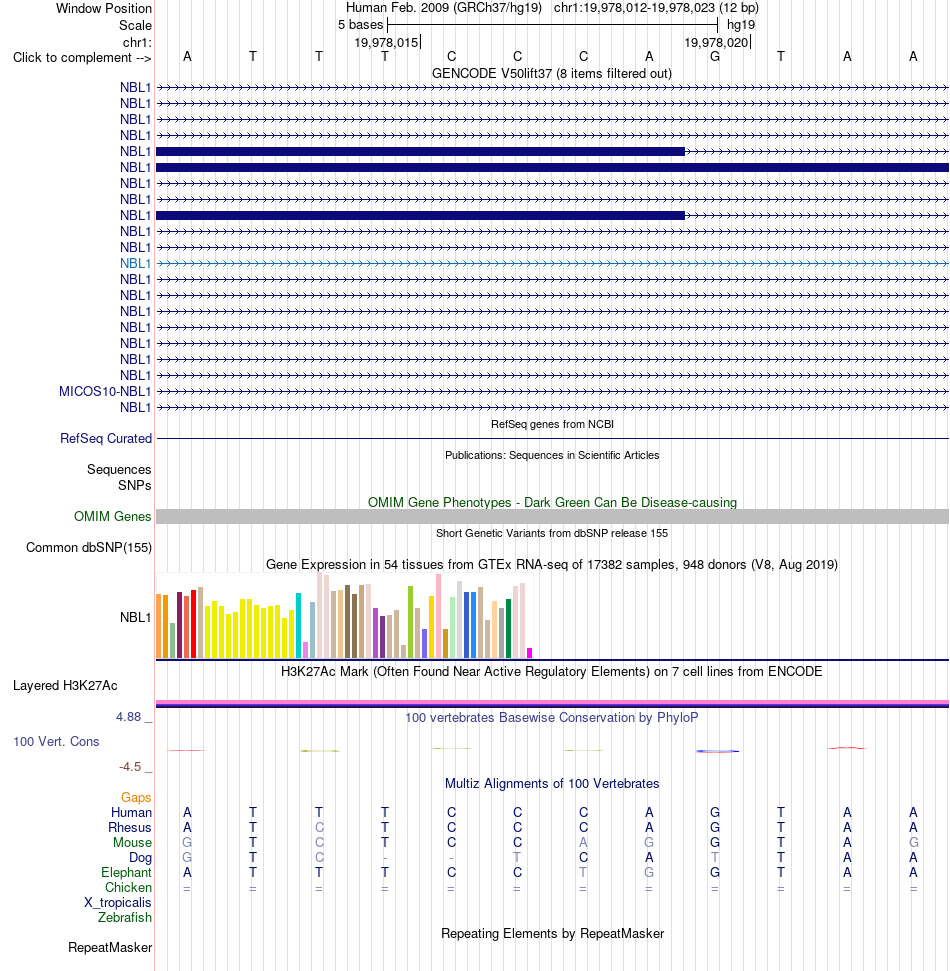Screen dimensions: 950x971
Task: Select the Dog species row label
Action: click(x=140, y=858)
